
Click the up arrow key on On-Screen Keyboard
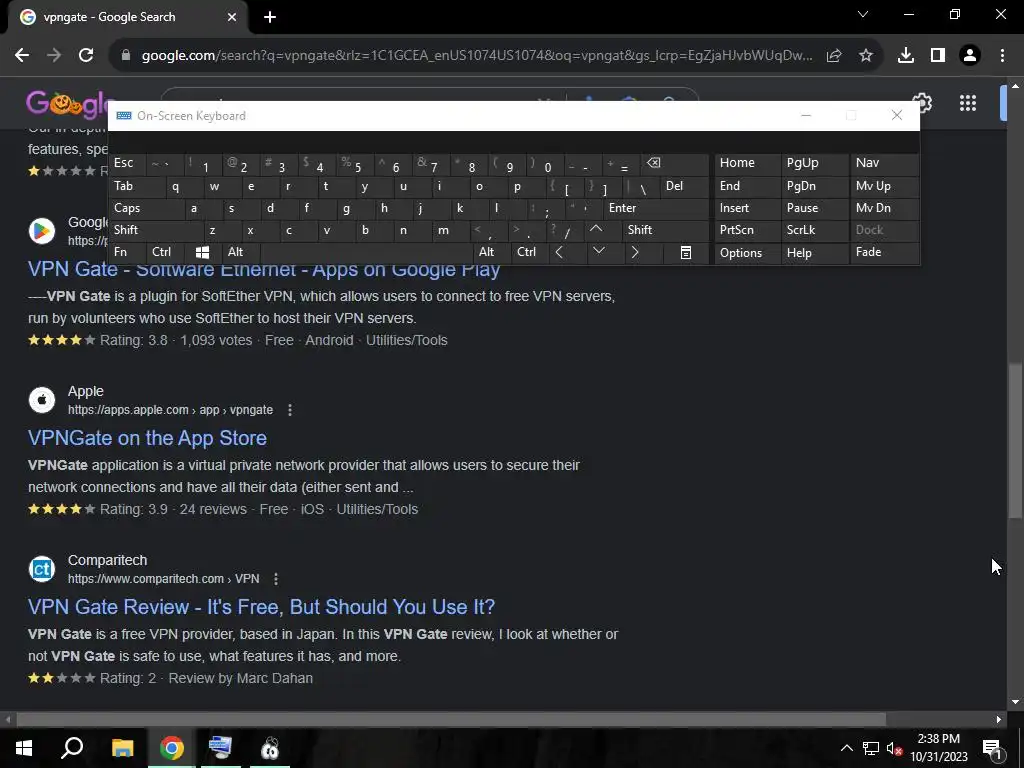[x=596, y=230]
